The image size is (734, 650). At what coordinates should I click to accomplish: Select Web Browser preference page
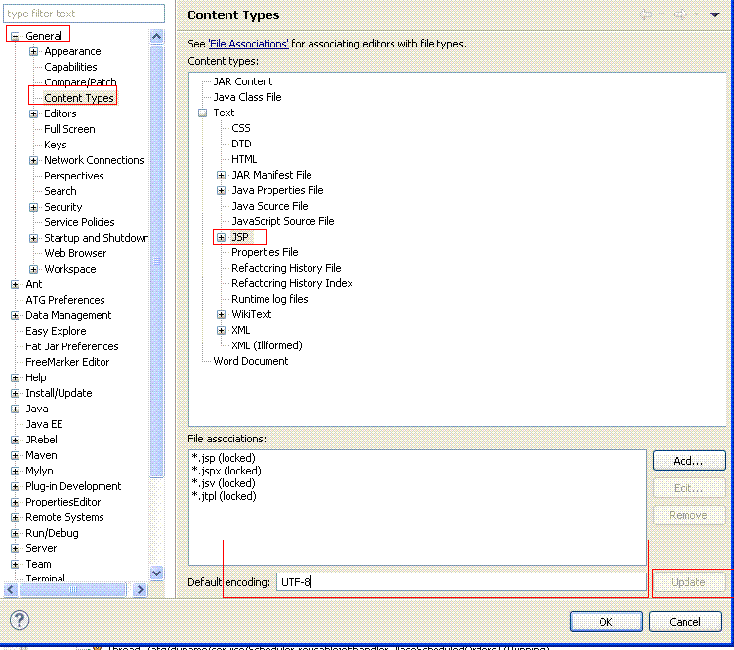click(75, 253)
